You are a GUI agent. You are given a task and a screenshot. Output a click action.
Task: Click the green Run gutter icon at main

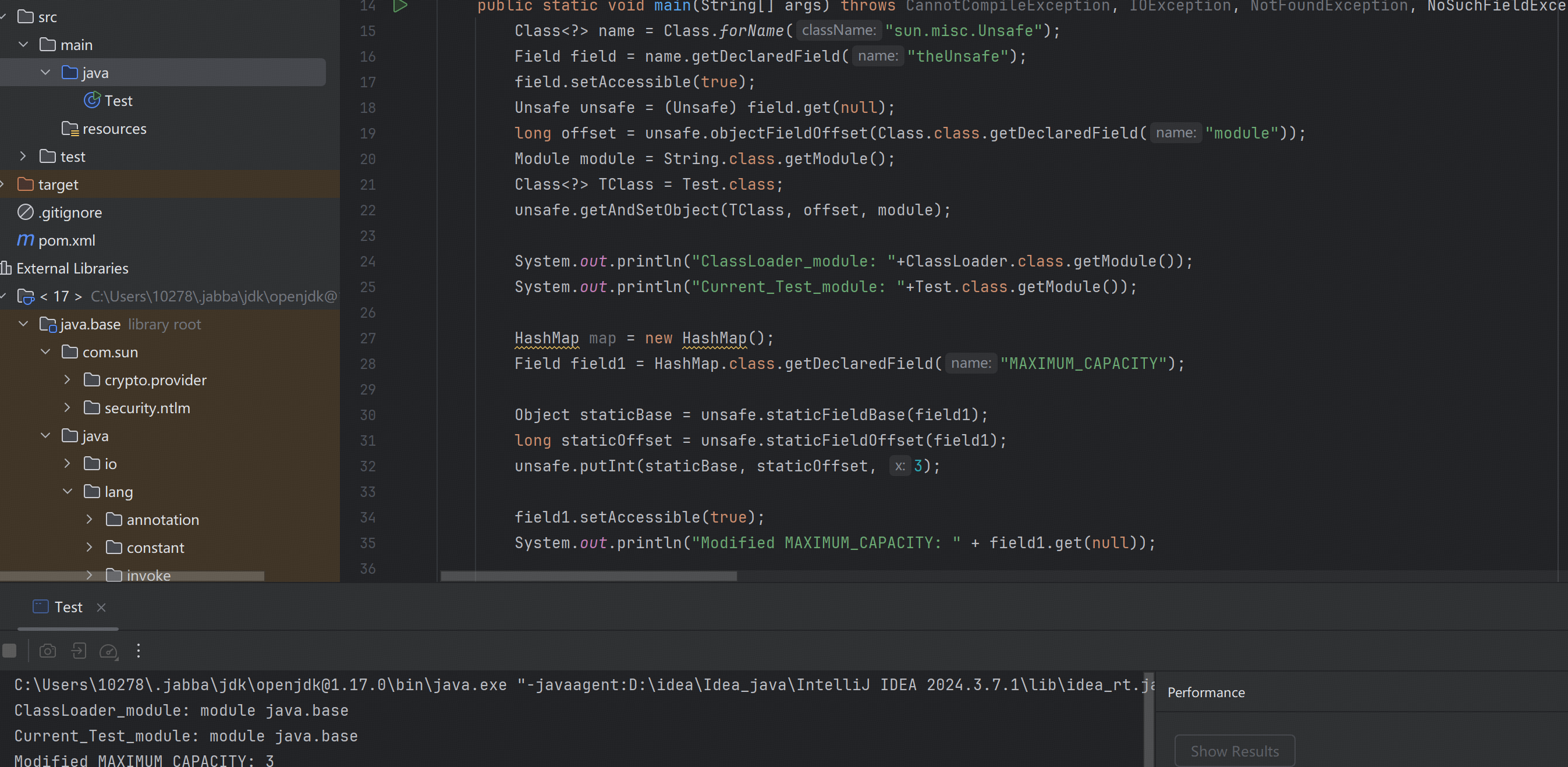click(x=400, y=6)
